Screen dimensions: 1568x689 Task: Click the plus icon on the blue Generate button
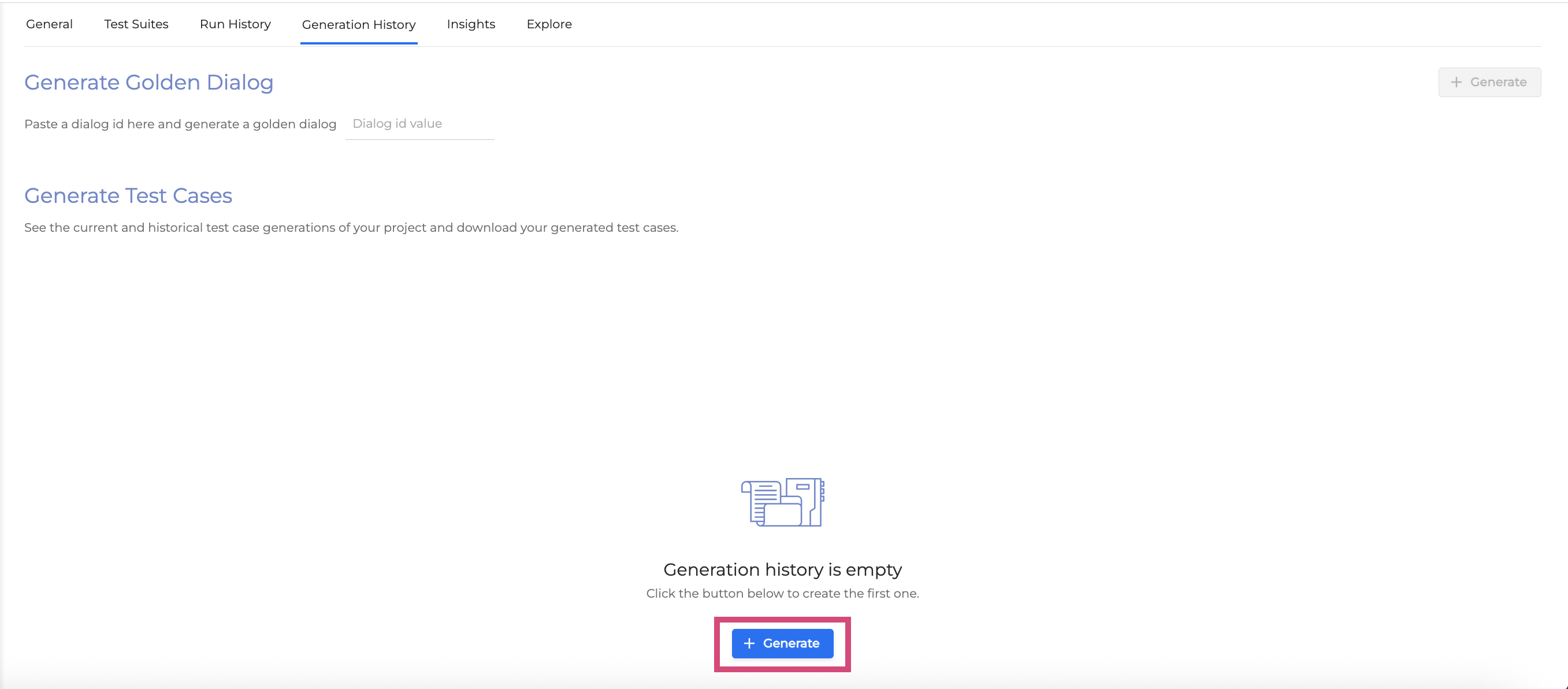tap(749, 643)
